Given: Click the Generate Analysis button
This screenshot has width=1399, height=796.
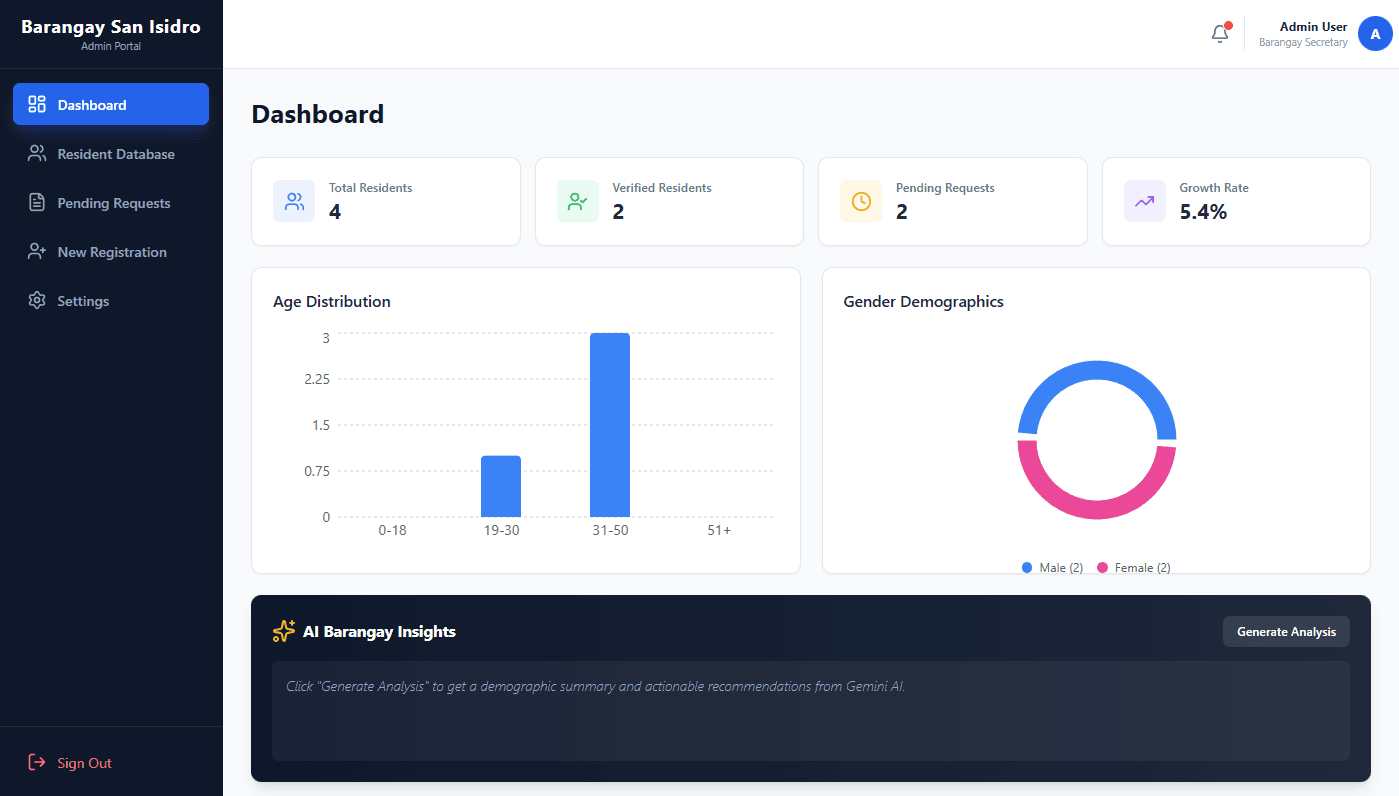Looking at the screenshot, I should point(1286,631).
